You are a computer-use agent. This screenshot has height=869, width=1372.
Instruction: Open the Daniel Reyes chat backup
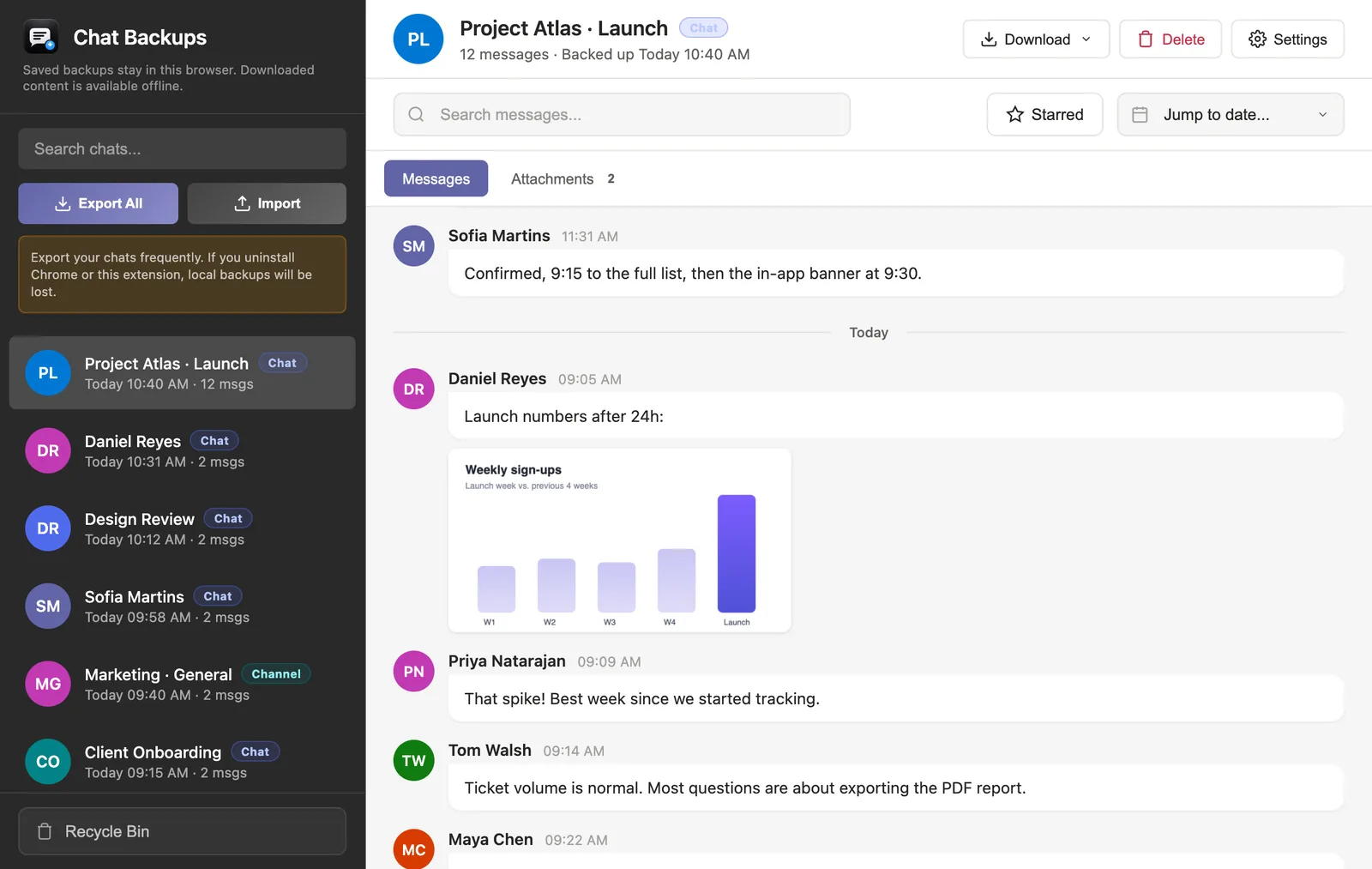pyautogui.click(x=182, y=450)
